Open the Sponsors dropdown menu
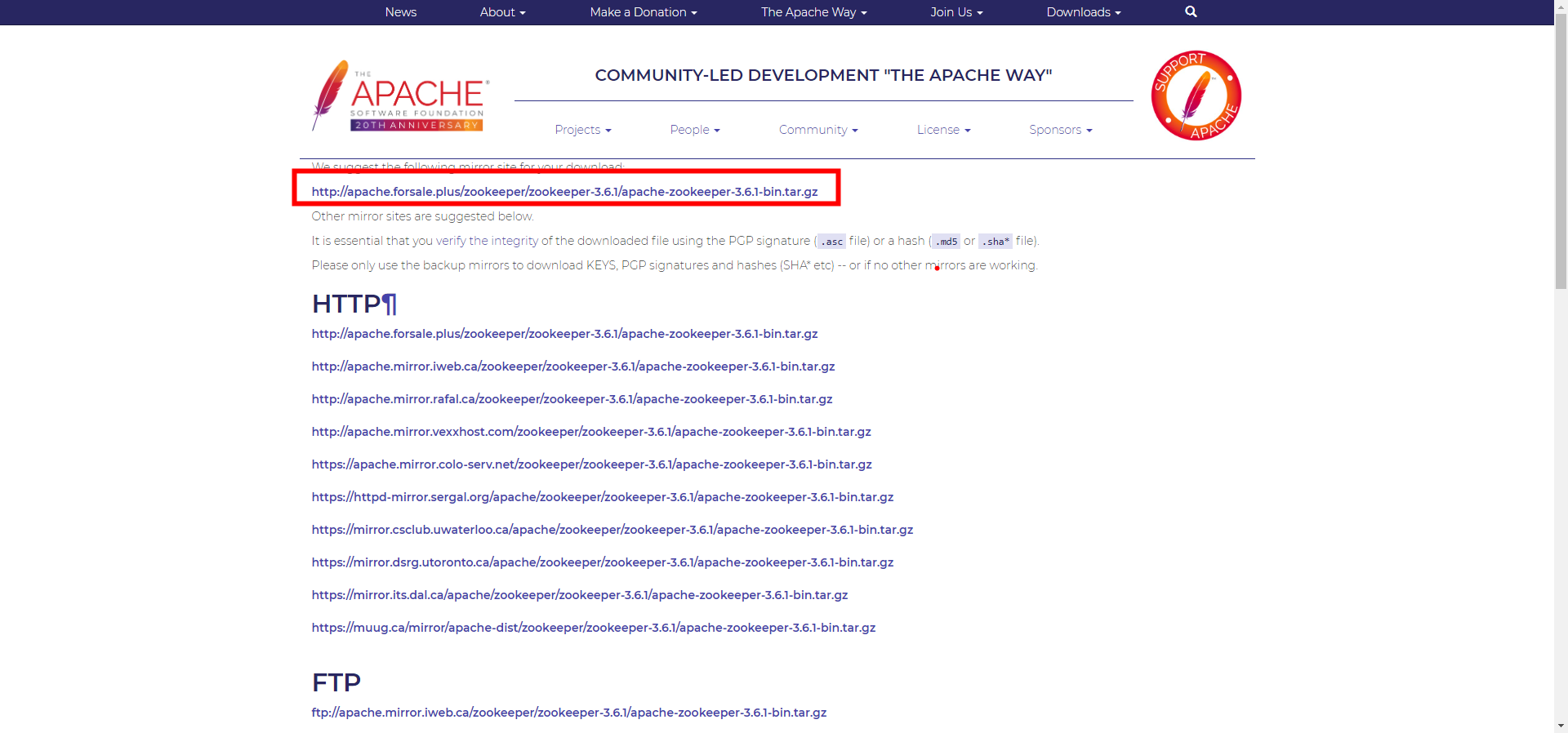 1061,130
